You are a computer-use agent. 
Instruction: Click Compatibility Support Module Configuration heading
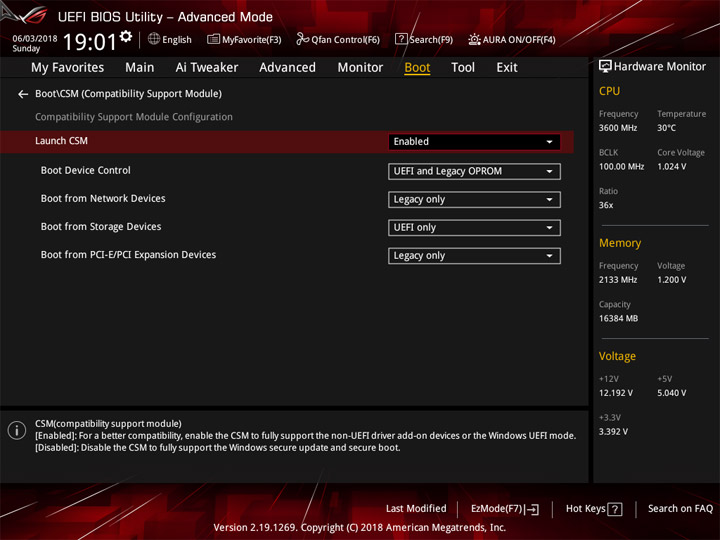[134, 117]
